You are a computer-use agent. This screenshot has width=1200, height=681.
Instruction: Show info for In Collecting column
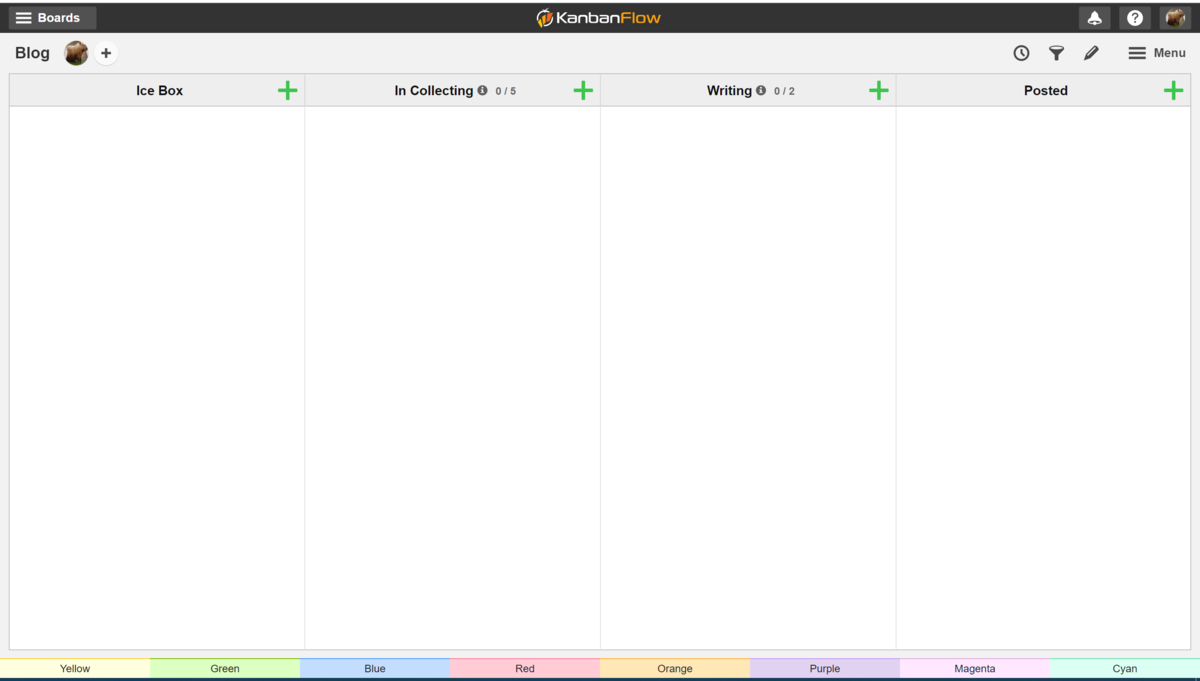coord(482,90)
